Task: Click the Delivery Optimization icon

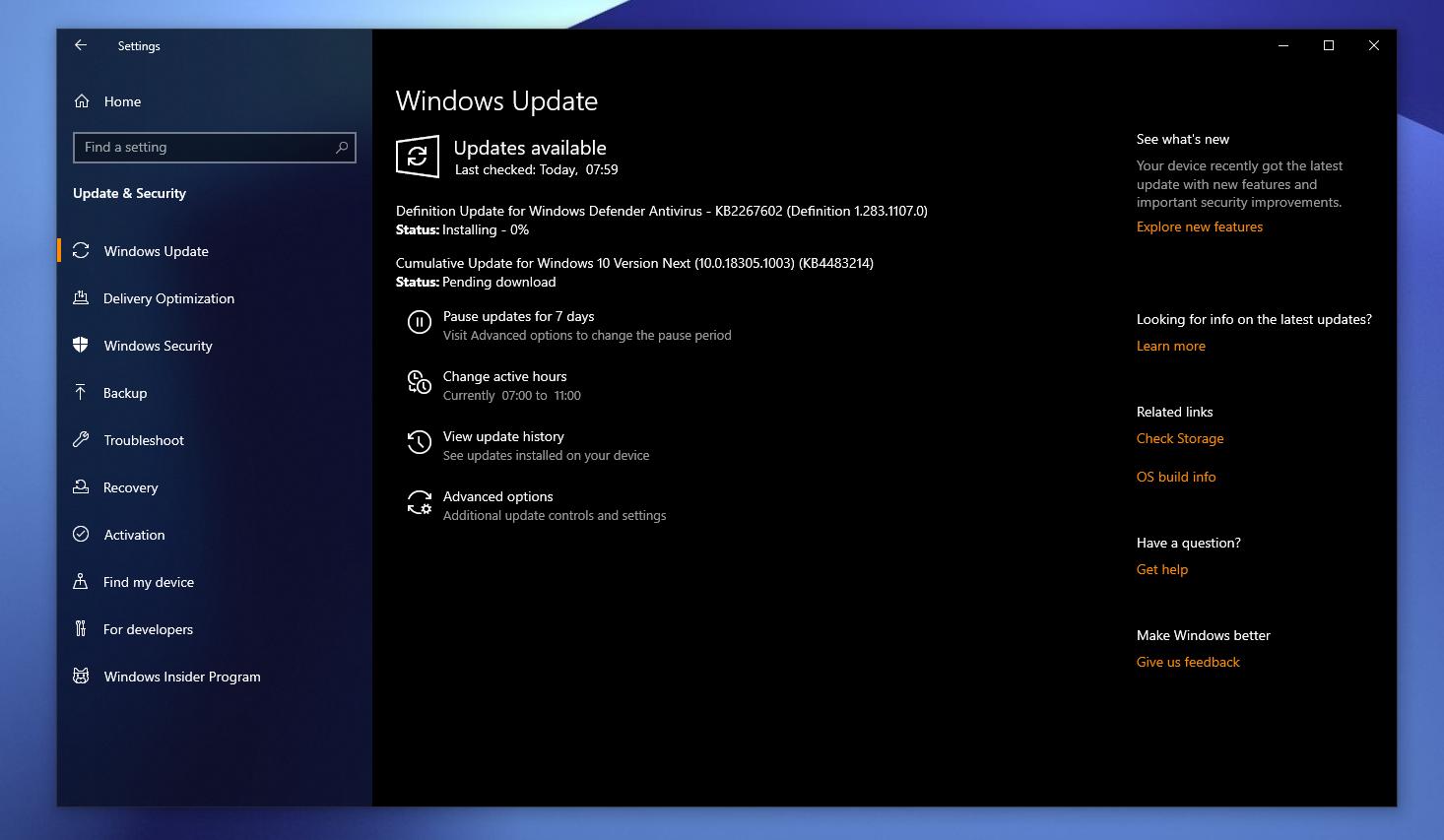Action: (81, 298)
